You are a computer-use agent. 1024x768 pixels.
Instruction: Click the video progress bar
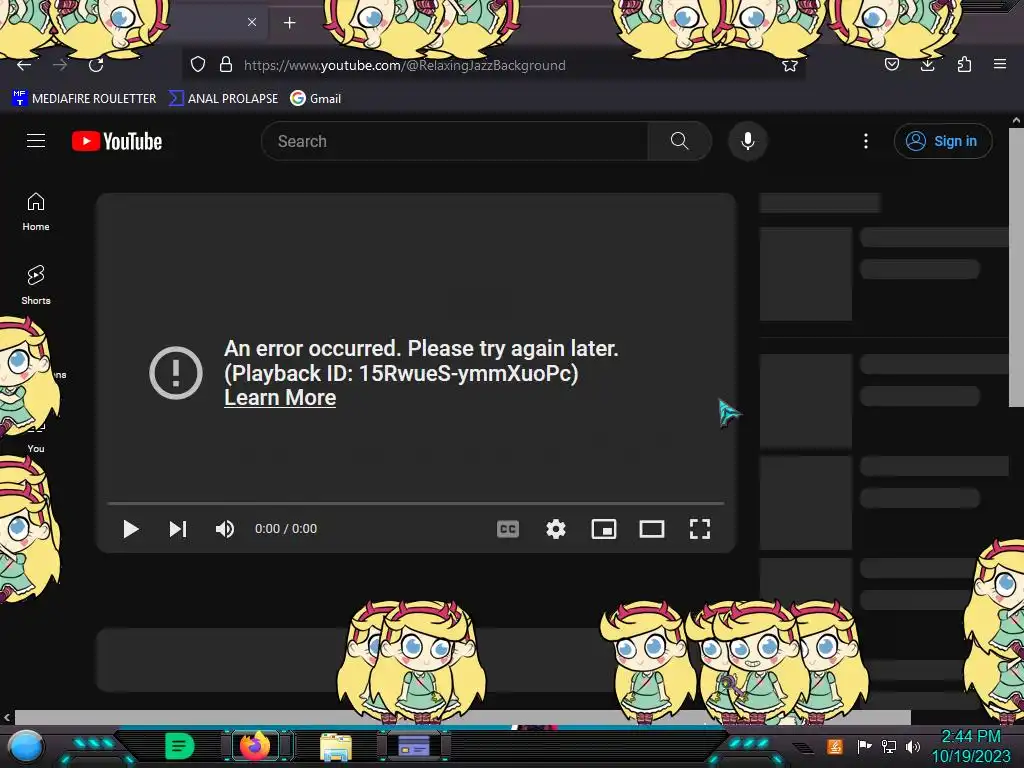(x=416, y=504)
